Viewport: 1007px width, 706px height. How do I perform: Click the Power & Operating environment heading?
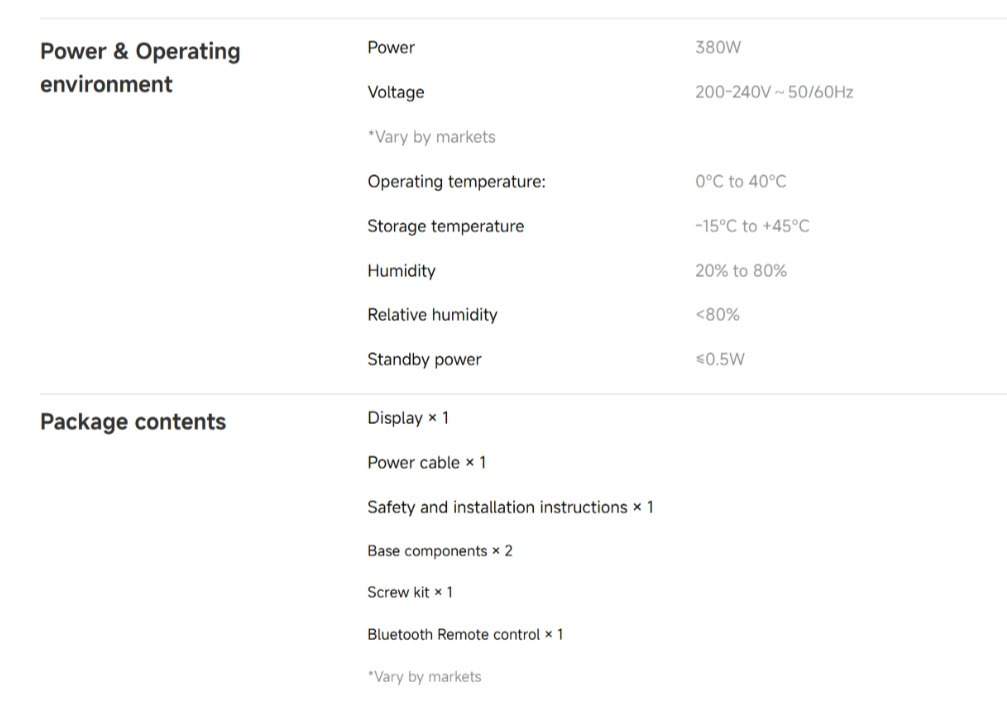140,67
